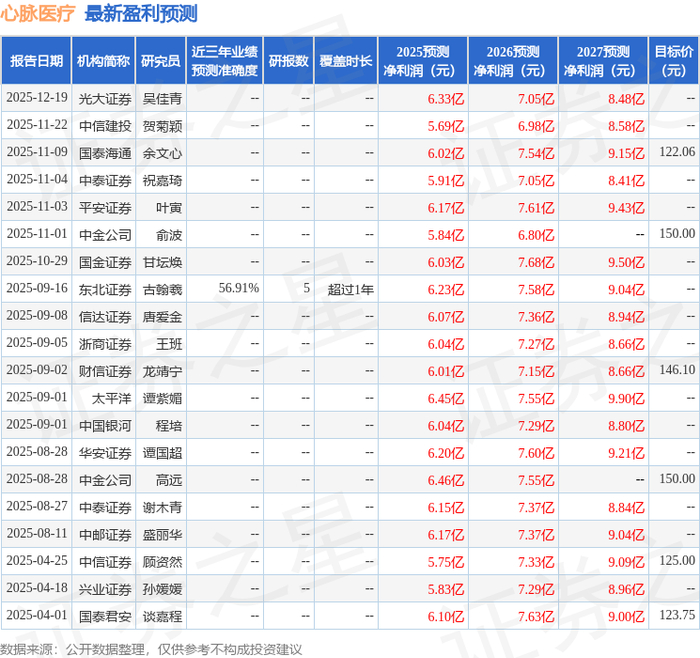Select institution 兴业证券
700x658 pixels.
tap(105, 589)
